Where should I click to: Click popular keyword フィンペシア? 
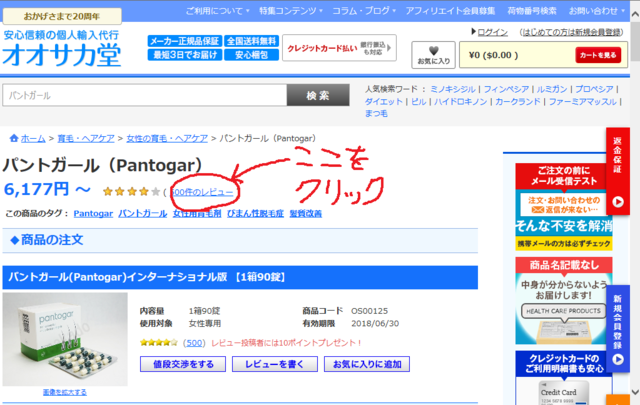(506, 89)
